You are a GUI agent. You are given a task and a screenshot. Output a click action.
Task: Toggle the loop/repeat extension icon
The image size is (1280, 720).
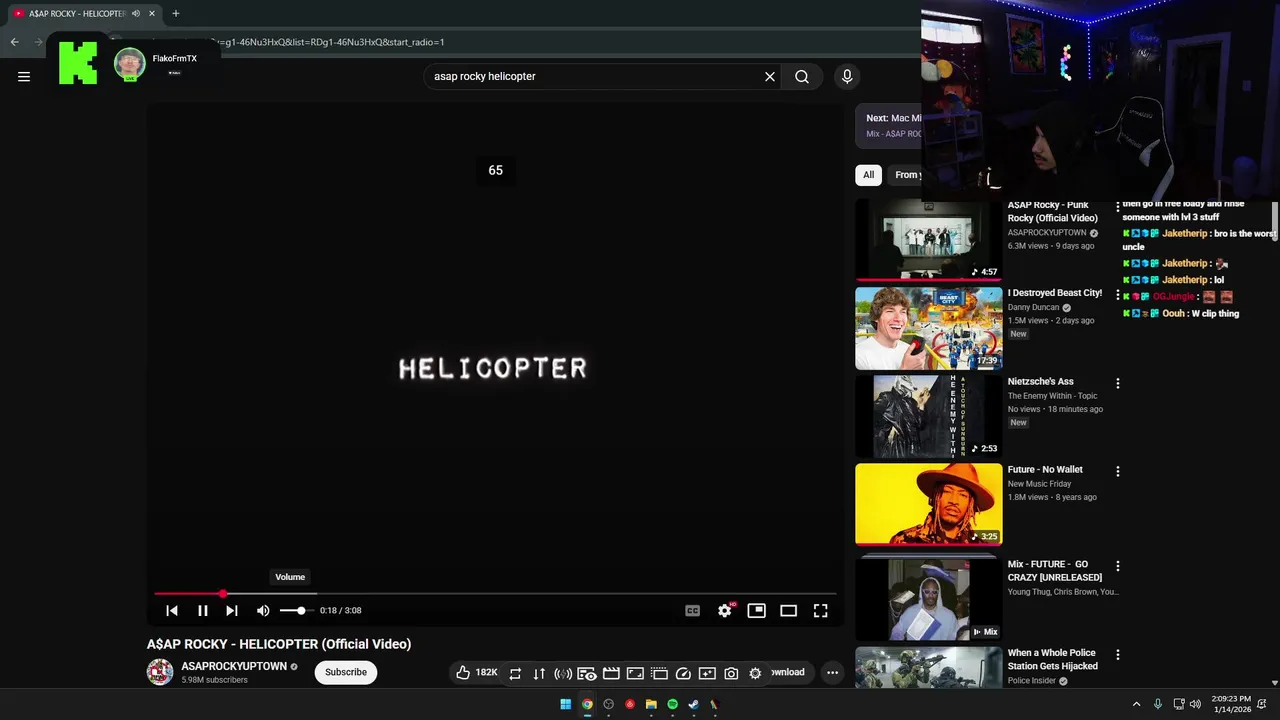[x=515, y=673]
